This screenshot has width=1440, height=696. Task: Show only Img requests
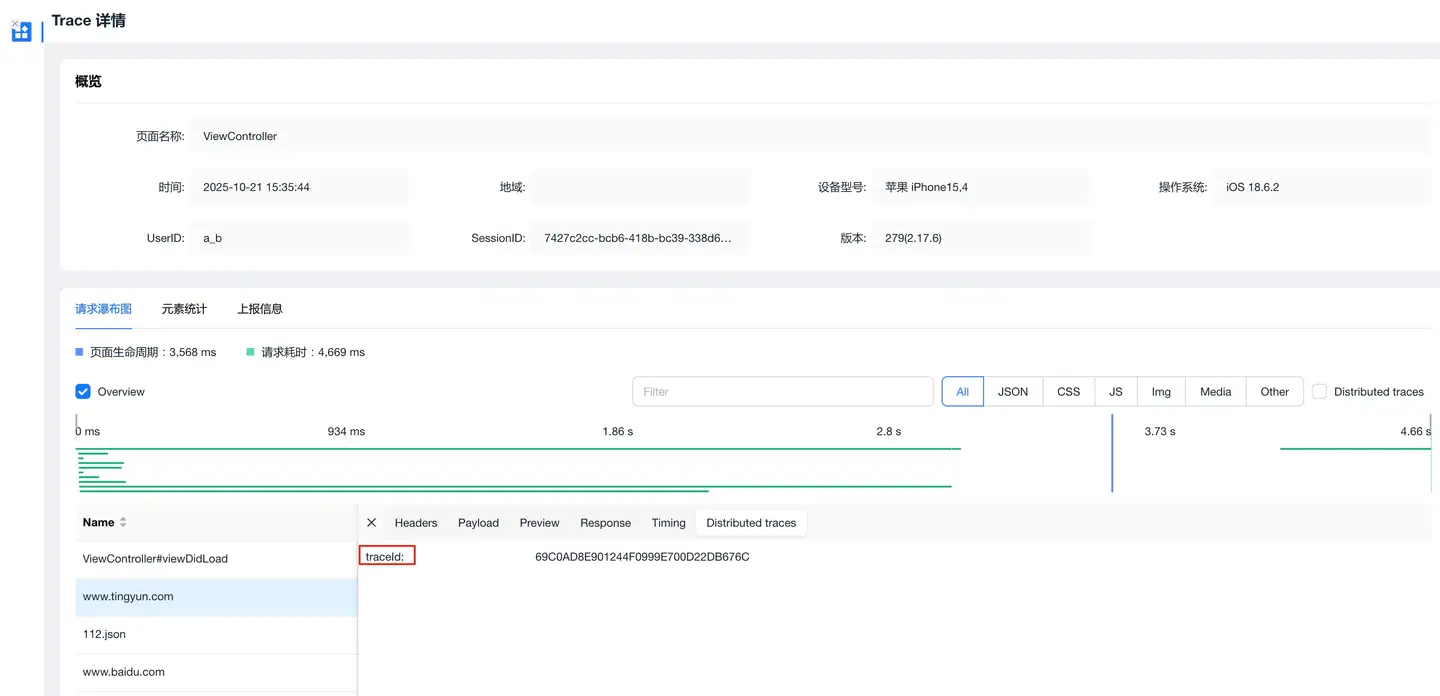[1160, 392]
